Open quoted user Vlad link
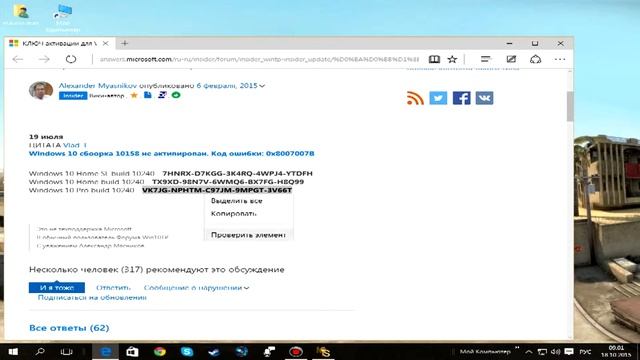This screenshot has height=360, width=640. pyautogui.click(x=75, y=145)
